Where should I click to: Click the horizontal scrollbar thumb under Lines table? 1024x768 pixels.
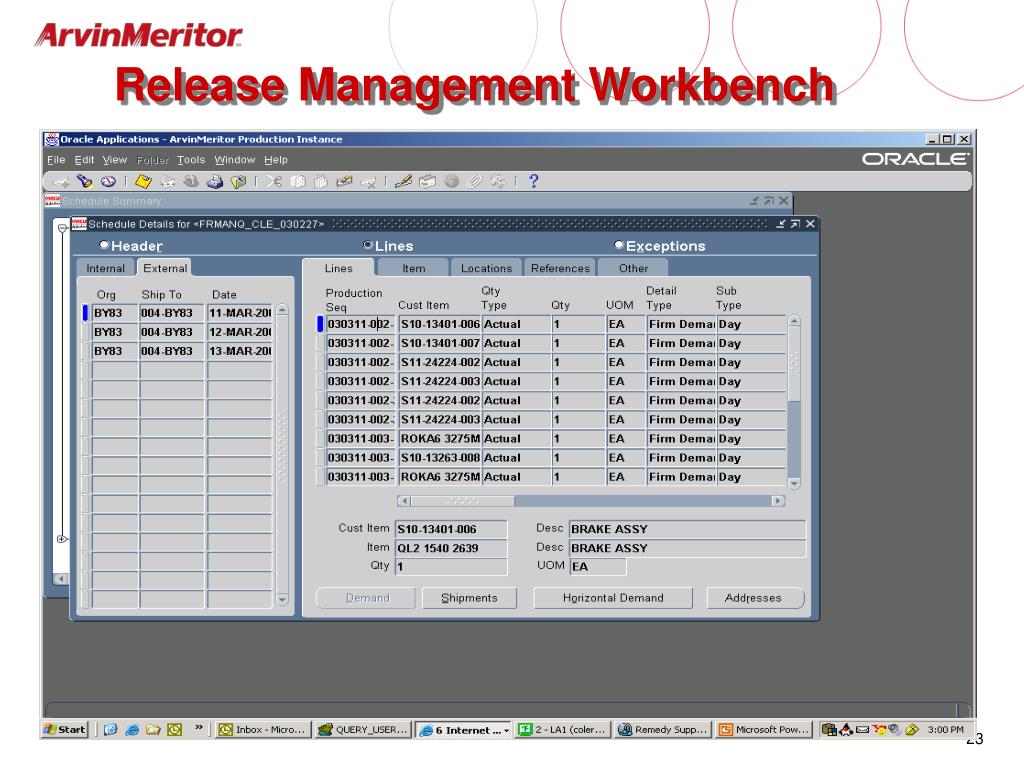462,501
